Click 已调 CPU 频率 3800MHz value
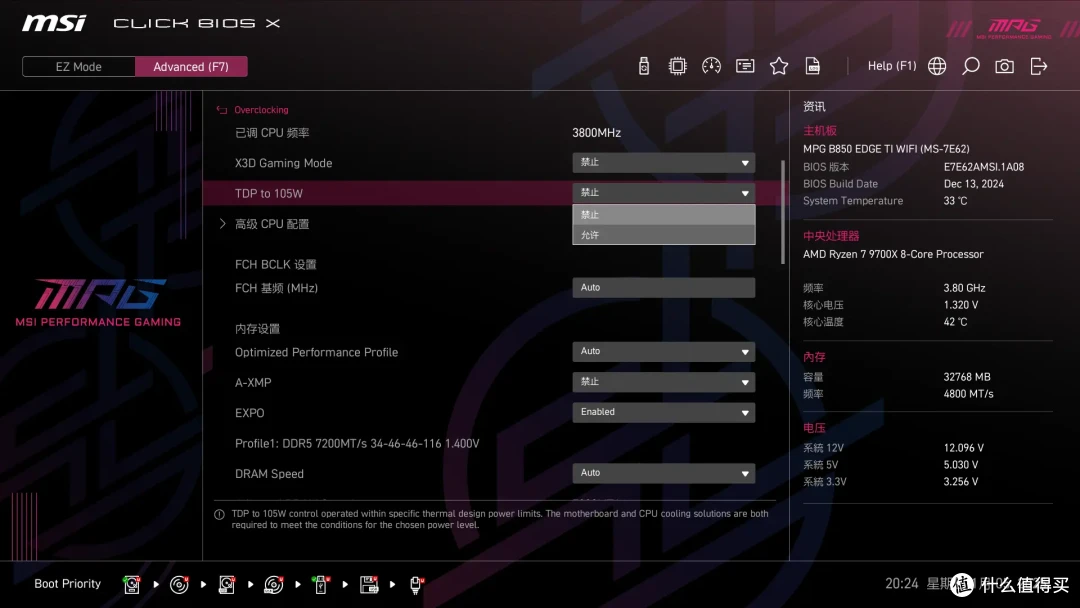 596,133
